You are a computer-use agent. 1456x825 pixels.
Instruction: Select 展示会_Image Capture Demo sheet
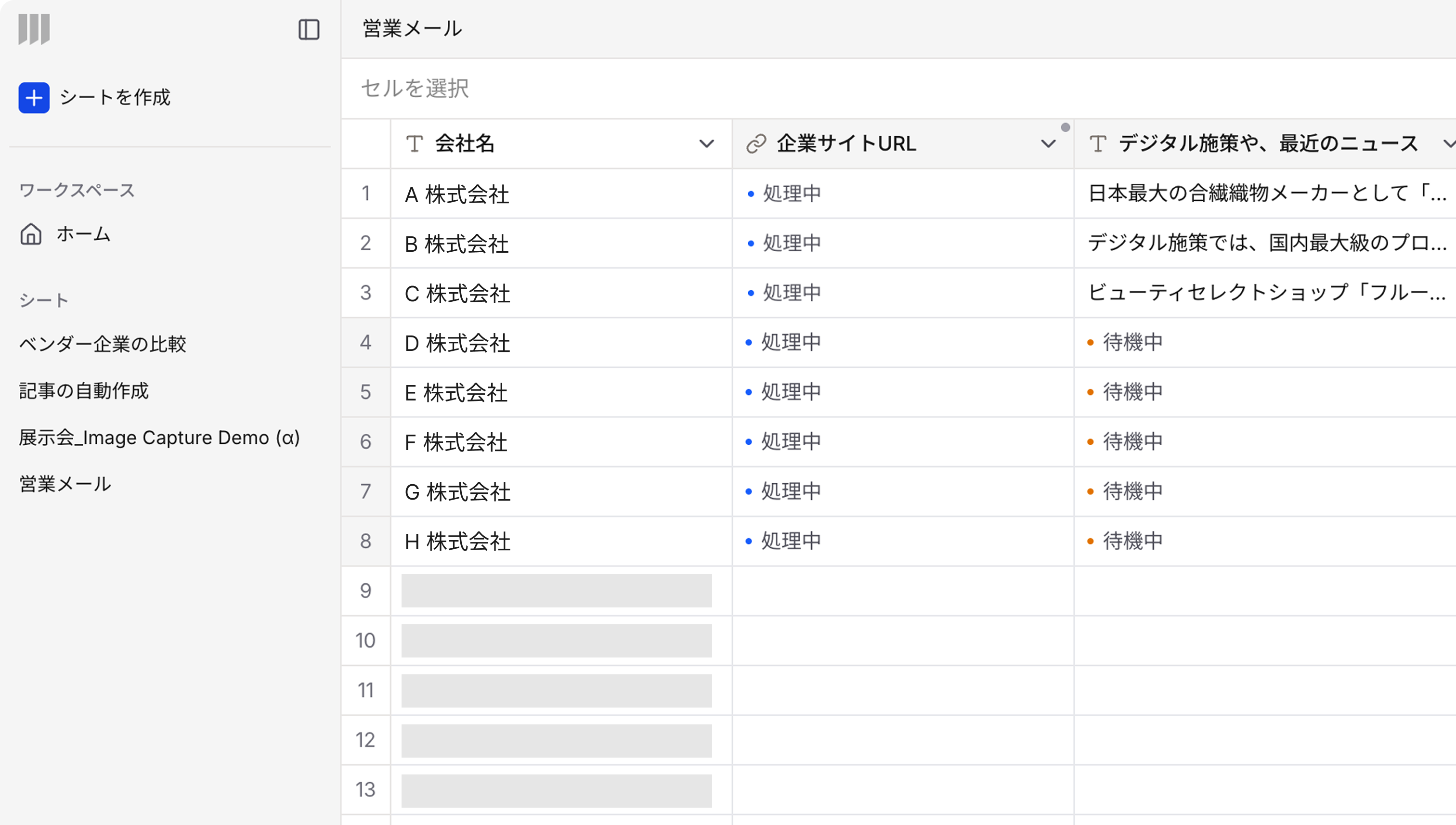point(159,438)
